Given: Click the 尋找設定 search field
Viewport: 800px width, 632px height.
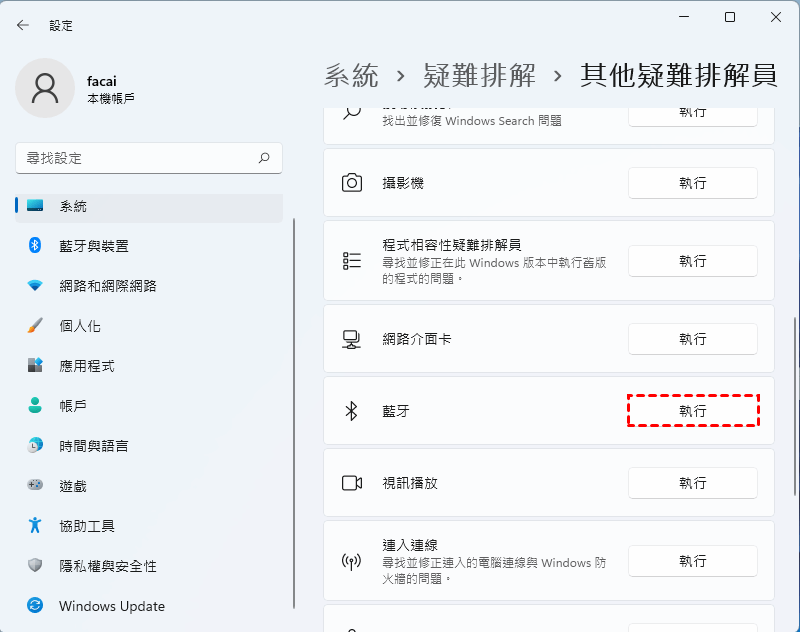Looking at the screenshot, I should [149, 158].
